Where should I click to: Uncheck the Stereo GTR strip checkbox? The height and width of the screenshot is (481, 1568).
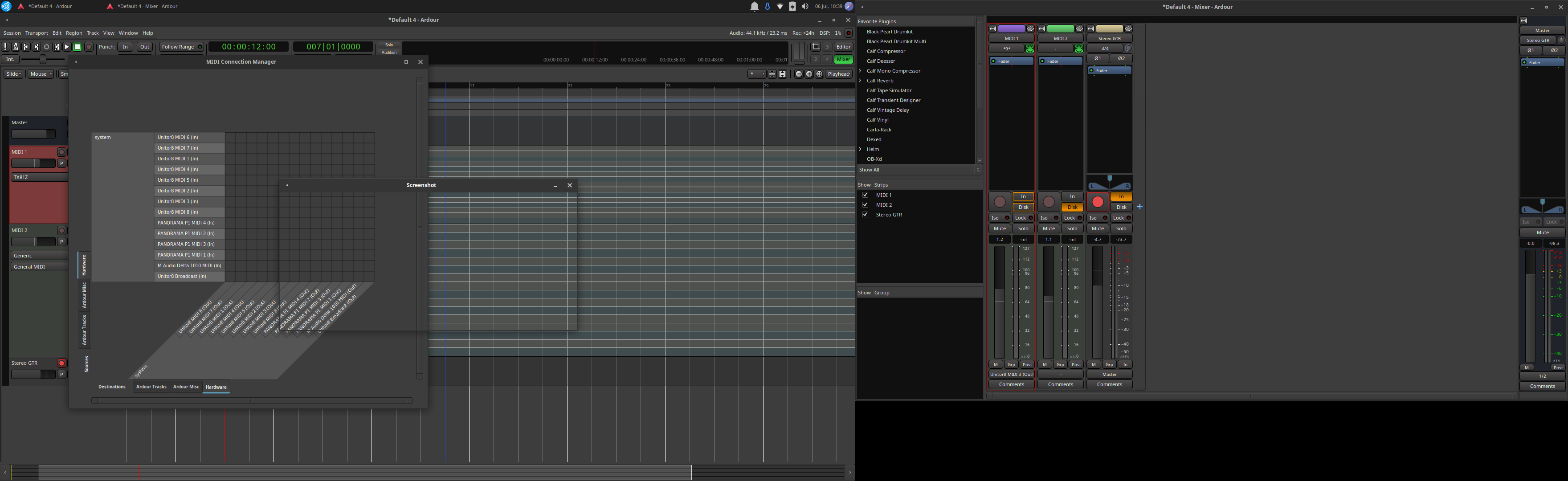(865, 214)
